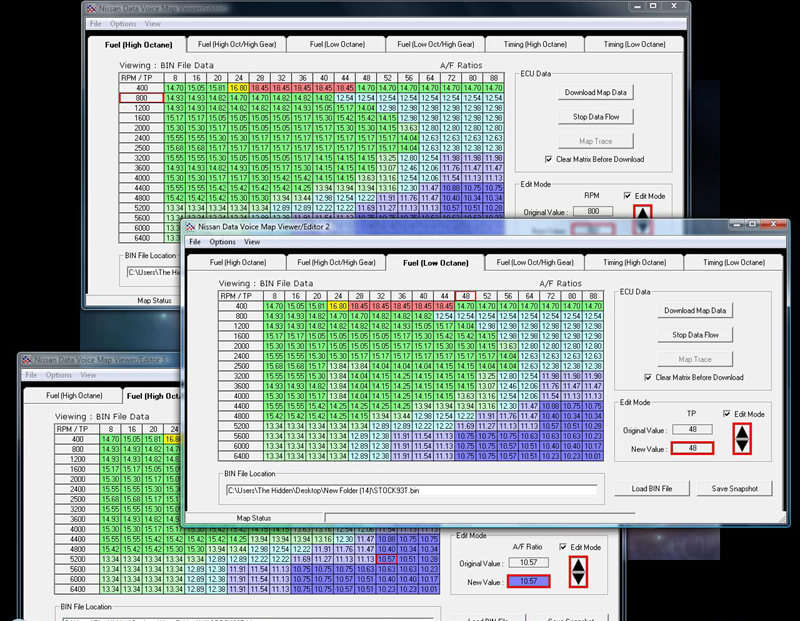Screen dimensions: 800x621
Task: Open the View menu in Editor 3
Action: point(88,375)
